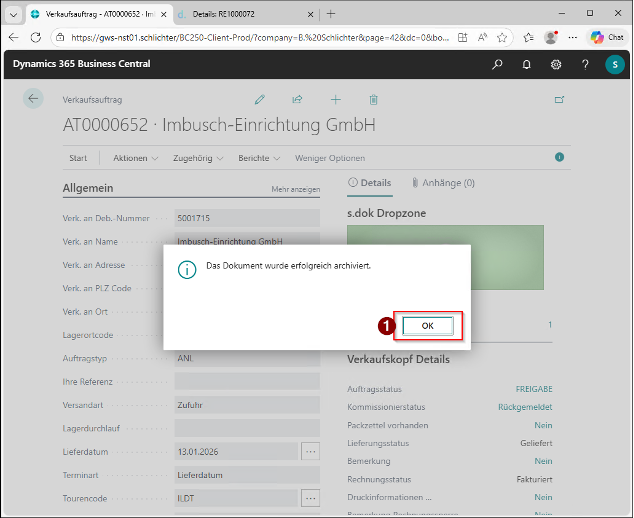Open the Start menu tab
634x518 pixels.
point(78,158)
